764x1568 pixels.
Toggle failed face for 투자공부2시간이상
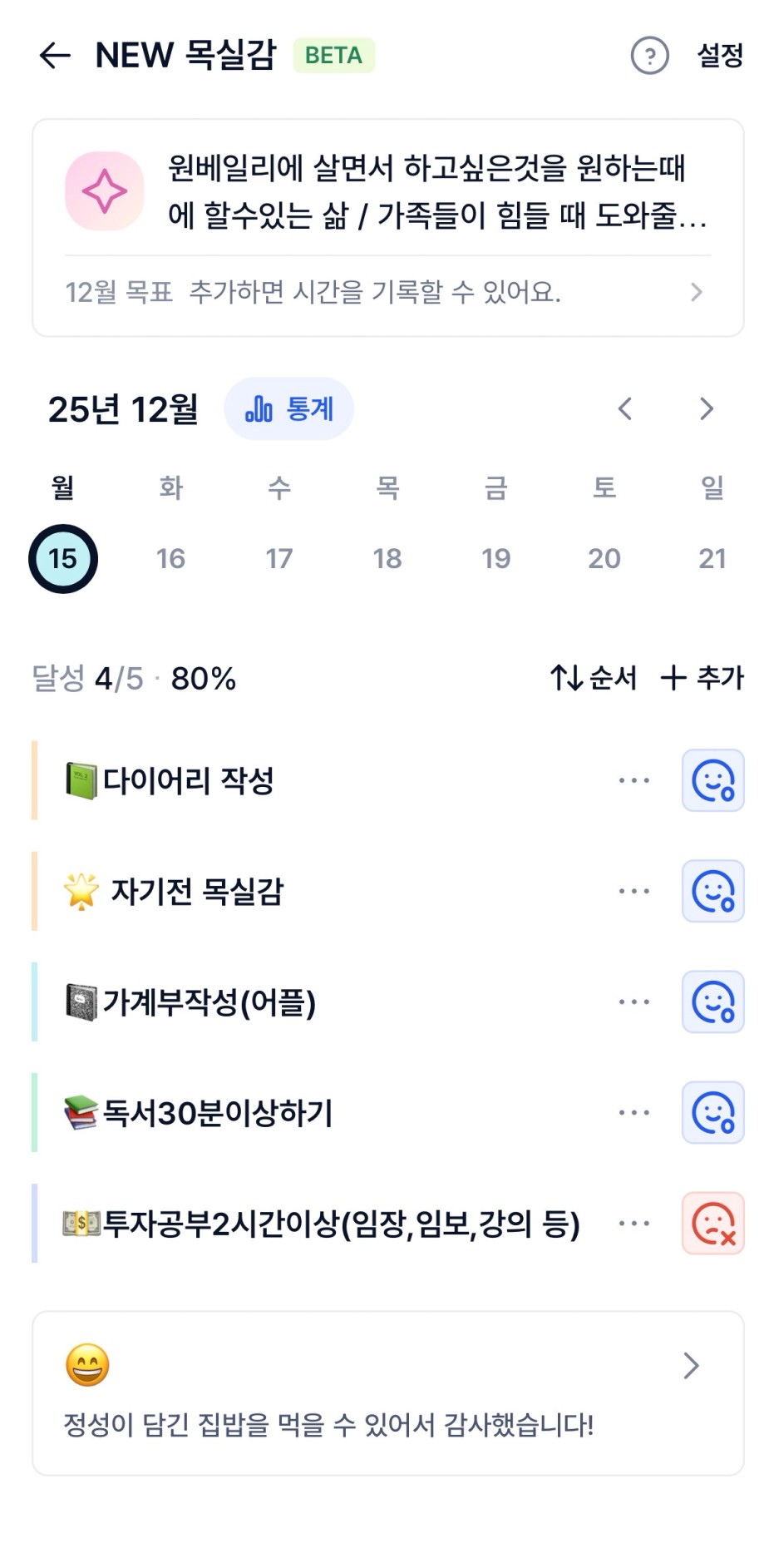coord(712,1224)
